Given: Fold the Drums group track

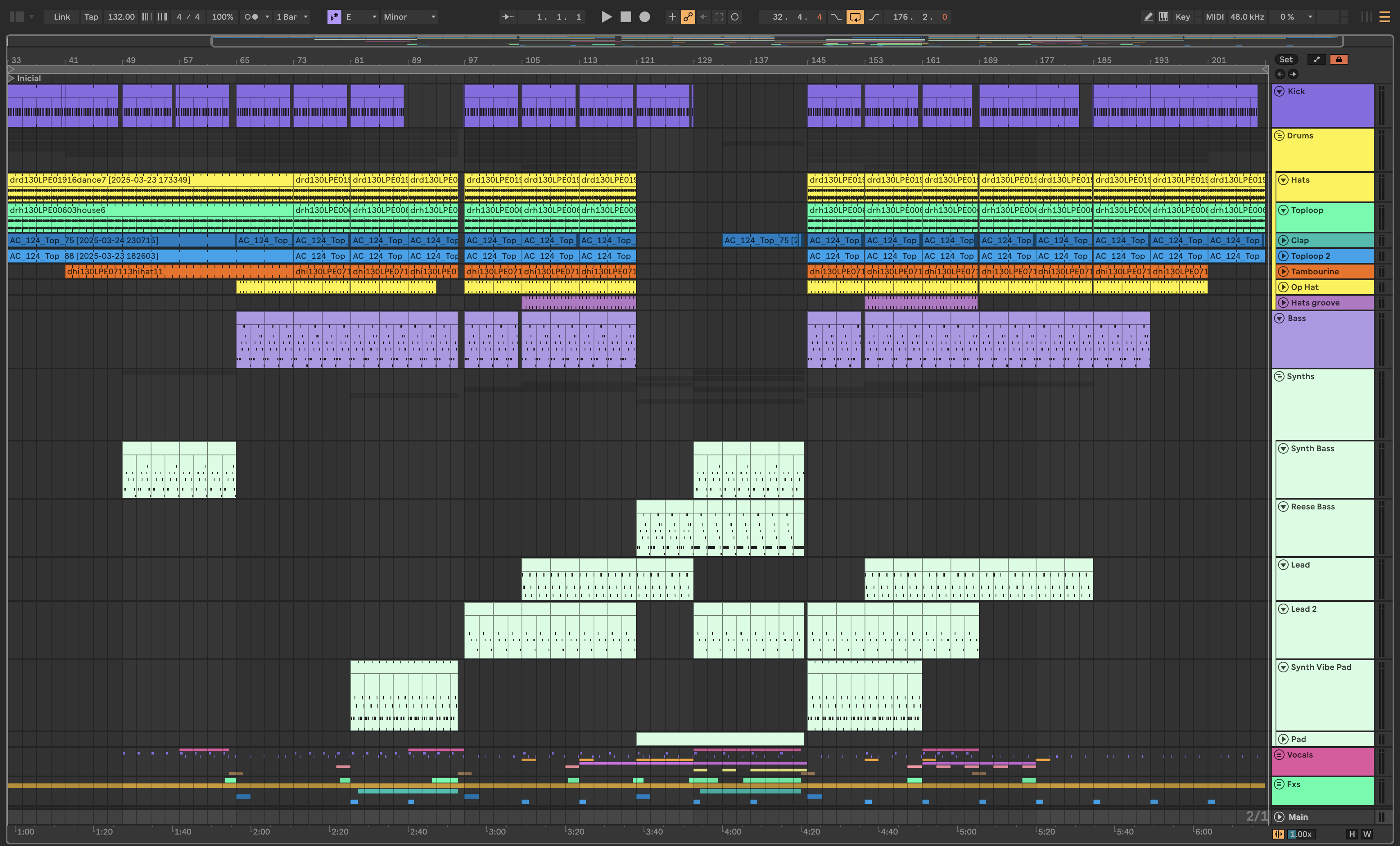Looking at the screenshot, I should [x=1280, y=135].
